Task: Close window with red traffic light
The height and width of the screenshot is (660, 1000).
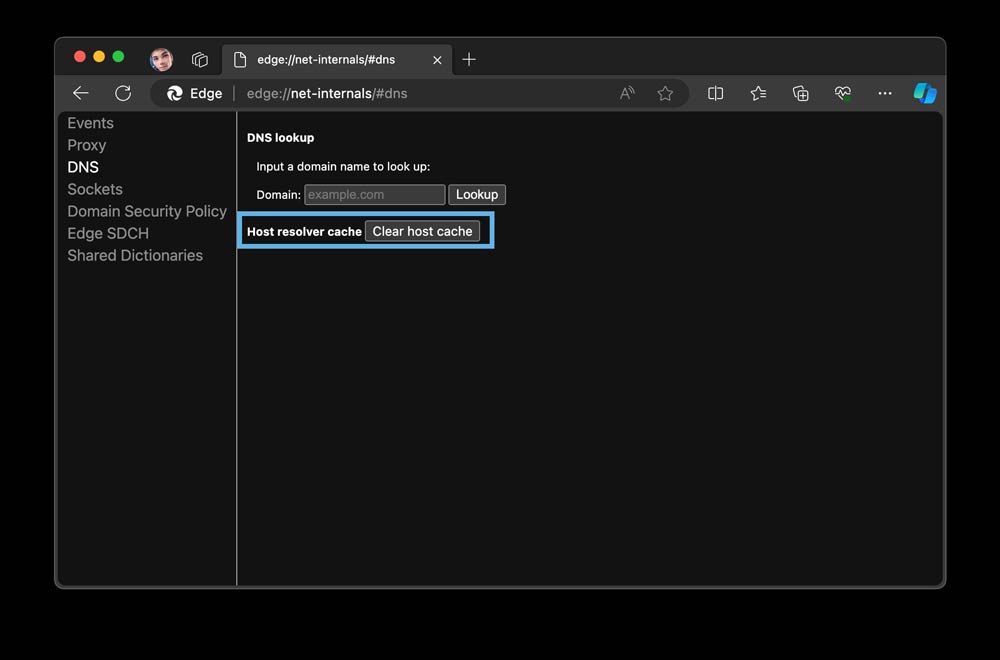Action: [80, 56]
